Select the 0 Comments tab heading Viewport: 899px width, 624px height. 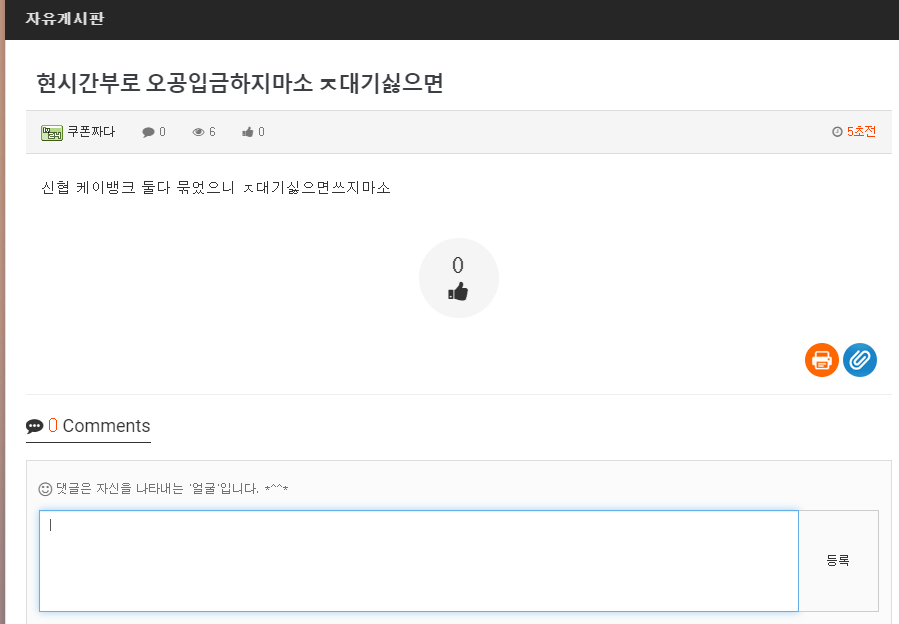click(x=88, y=426)
